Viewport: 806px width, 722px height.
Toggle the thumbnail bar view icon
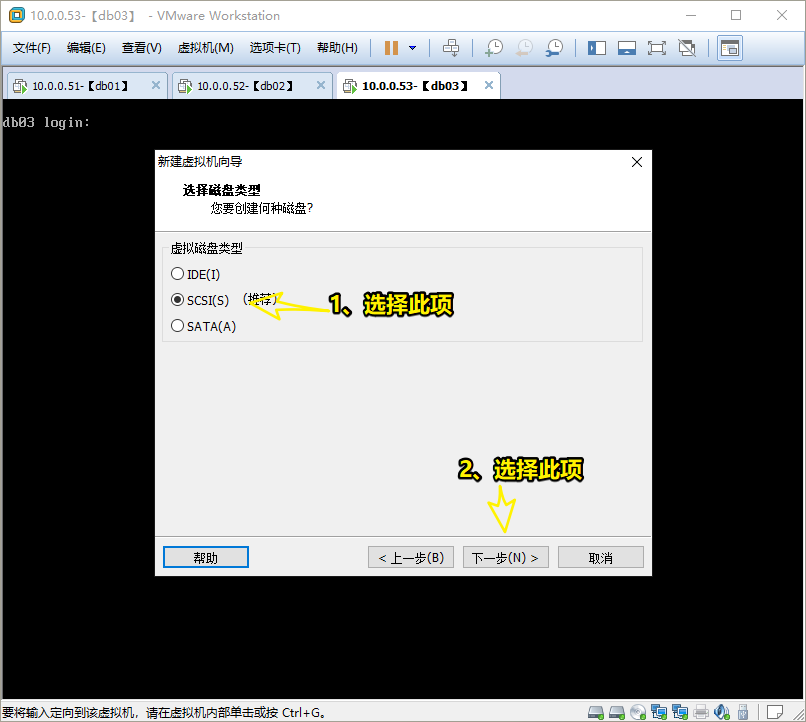click(627, 48)
